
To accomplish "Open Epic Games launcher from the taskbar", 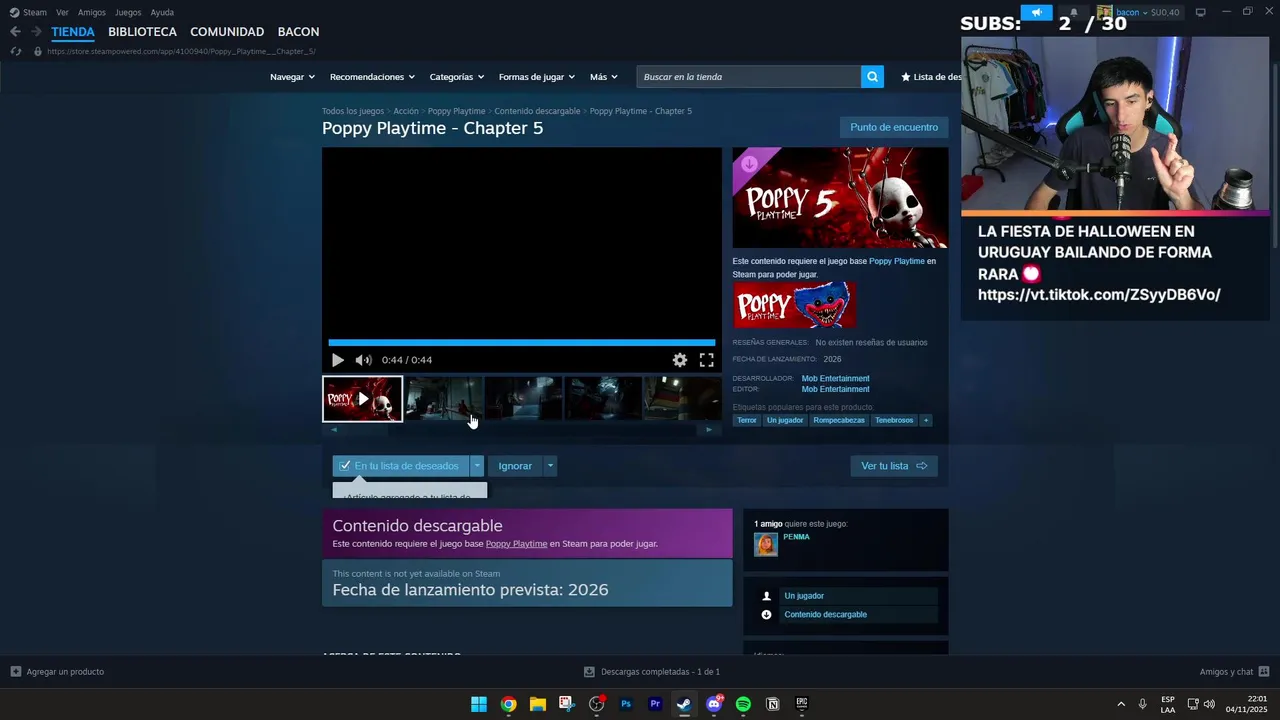I will [801, 704].
